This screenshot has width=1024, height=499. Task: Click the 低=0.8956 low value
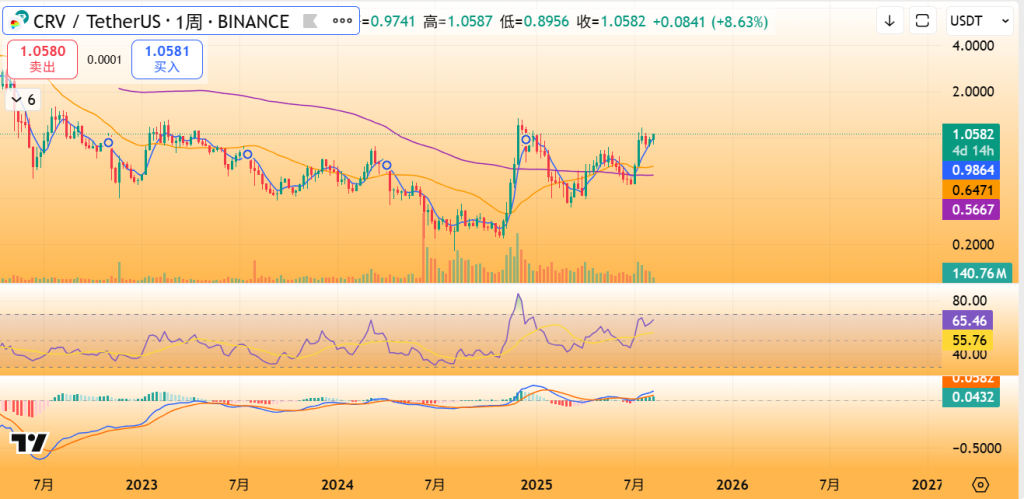(x=535, y=22)
